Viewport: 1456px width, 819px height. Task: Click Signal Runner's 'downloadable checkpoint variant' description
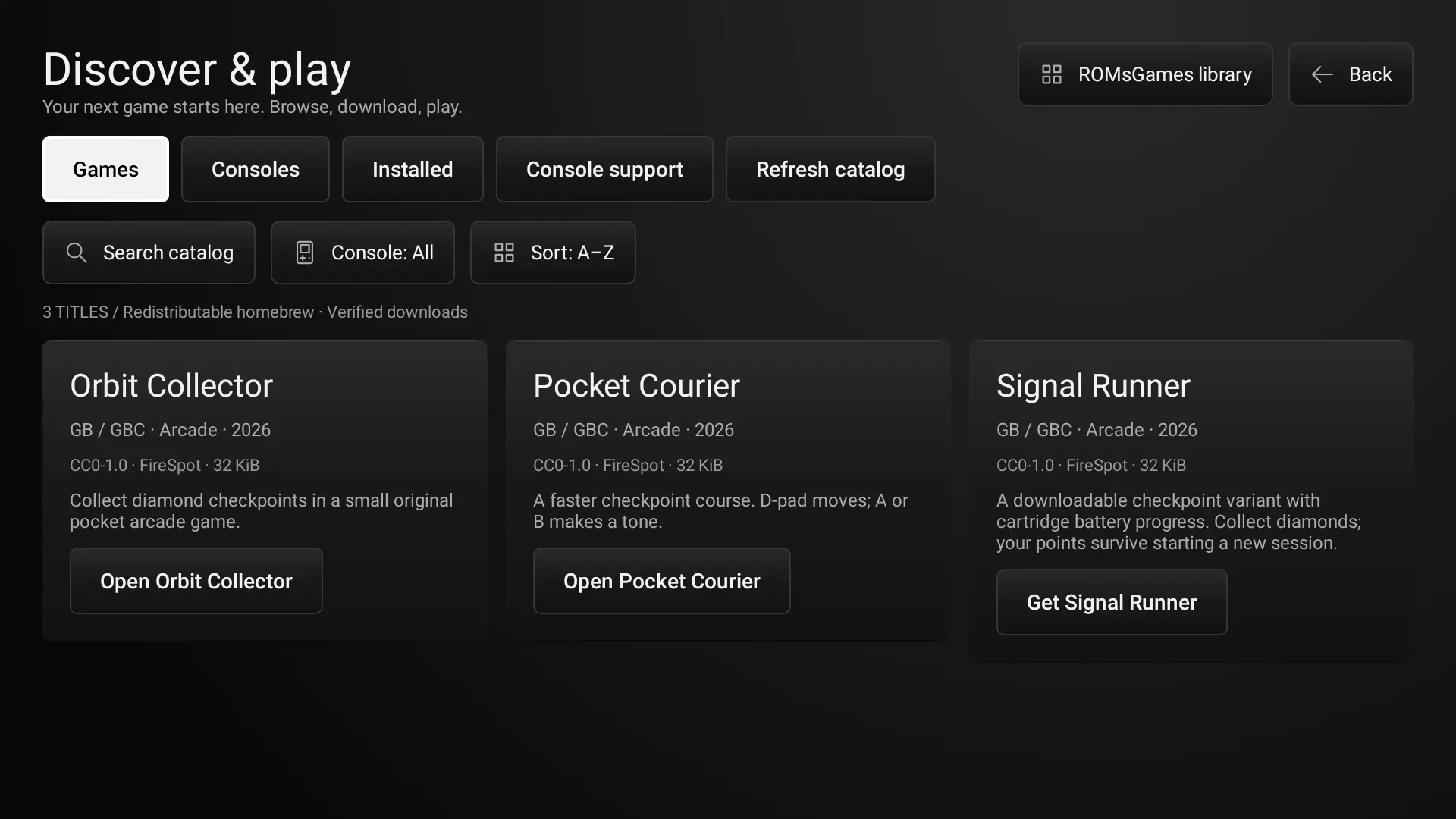click(x=1178, y=522)
